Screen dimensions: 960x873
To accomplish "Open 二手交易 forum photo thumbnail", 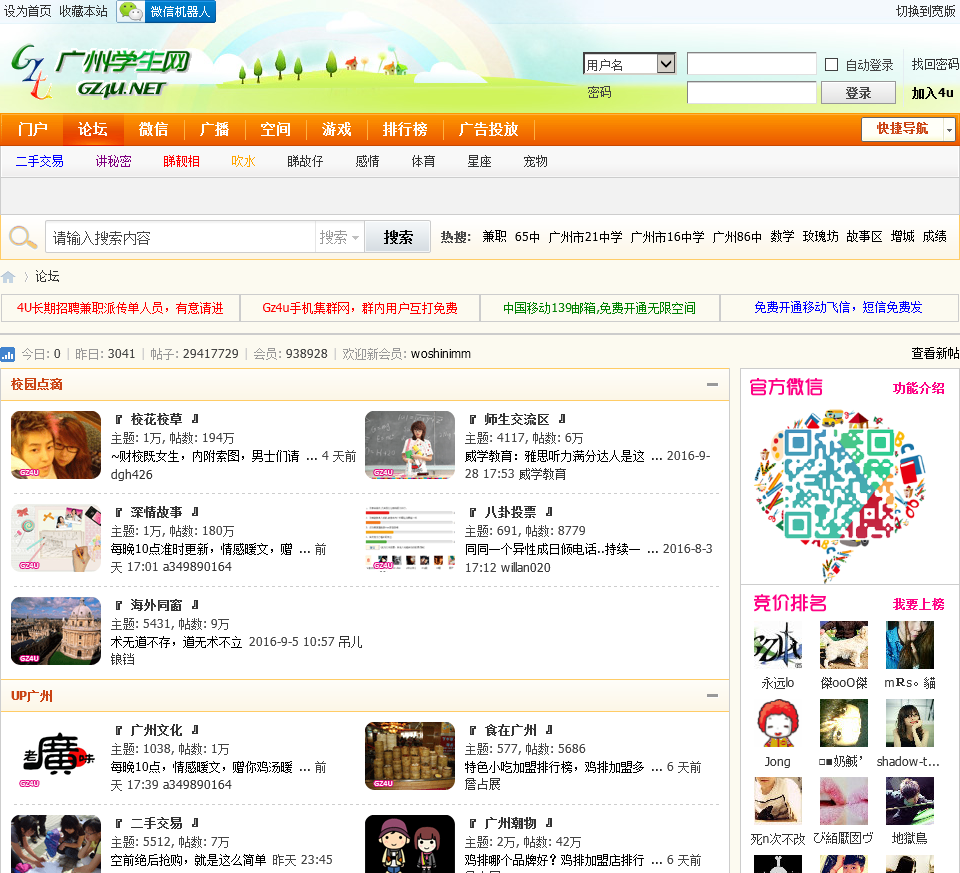I will [56, 844].
